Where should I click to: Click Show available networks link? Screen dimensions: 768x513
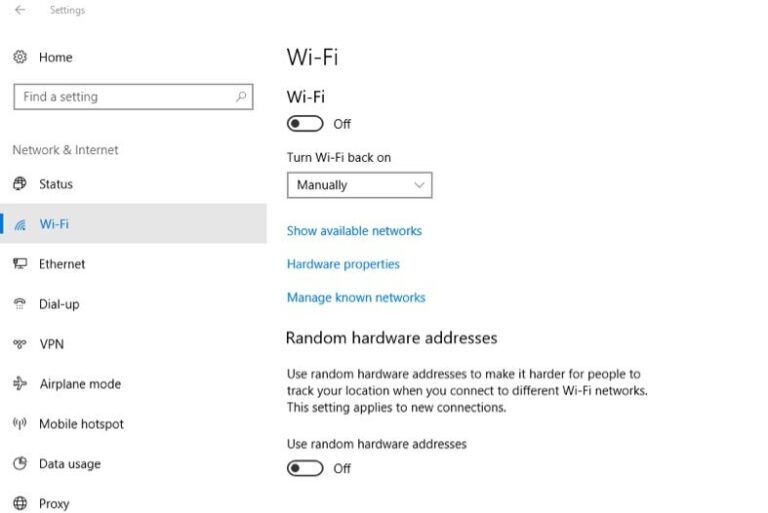[x=354, y=231]
